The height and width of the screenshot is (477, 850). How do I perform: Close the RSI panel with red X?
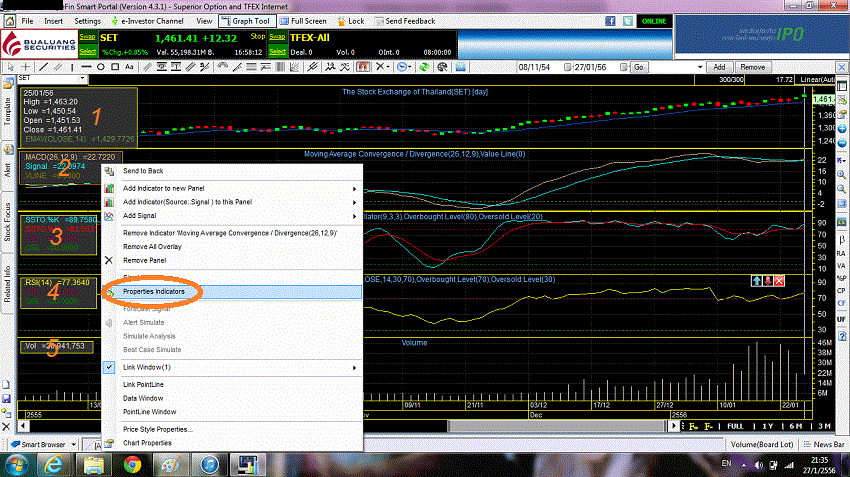[x=779, y=281]
